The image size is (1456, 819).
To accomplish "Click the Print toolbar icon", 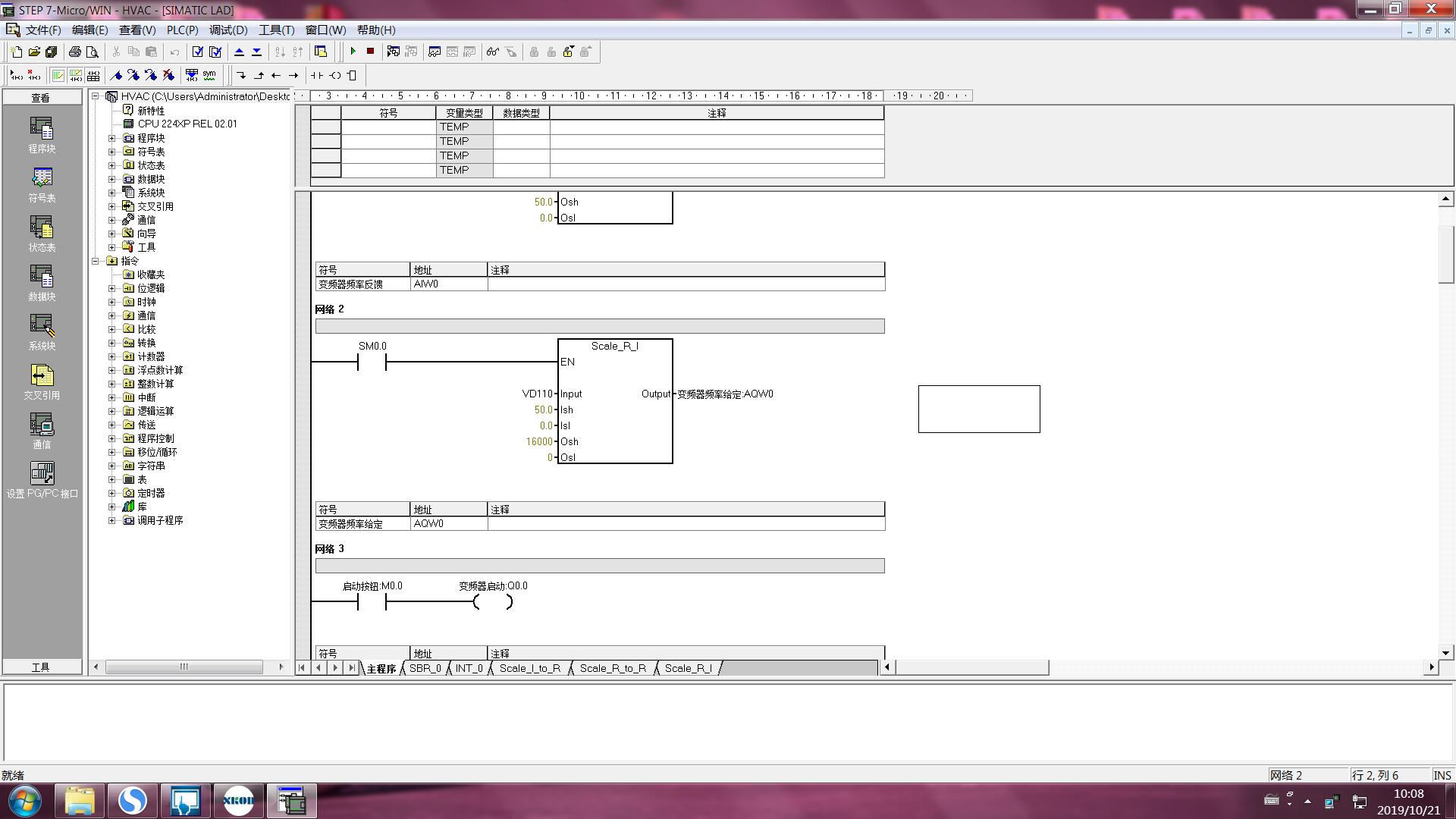I will [74, 52].
